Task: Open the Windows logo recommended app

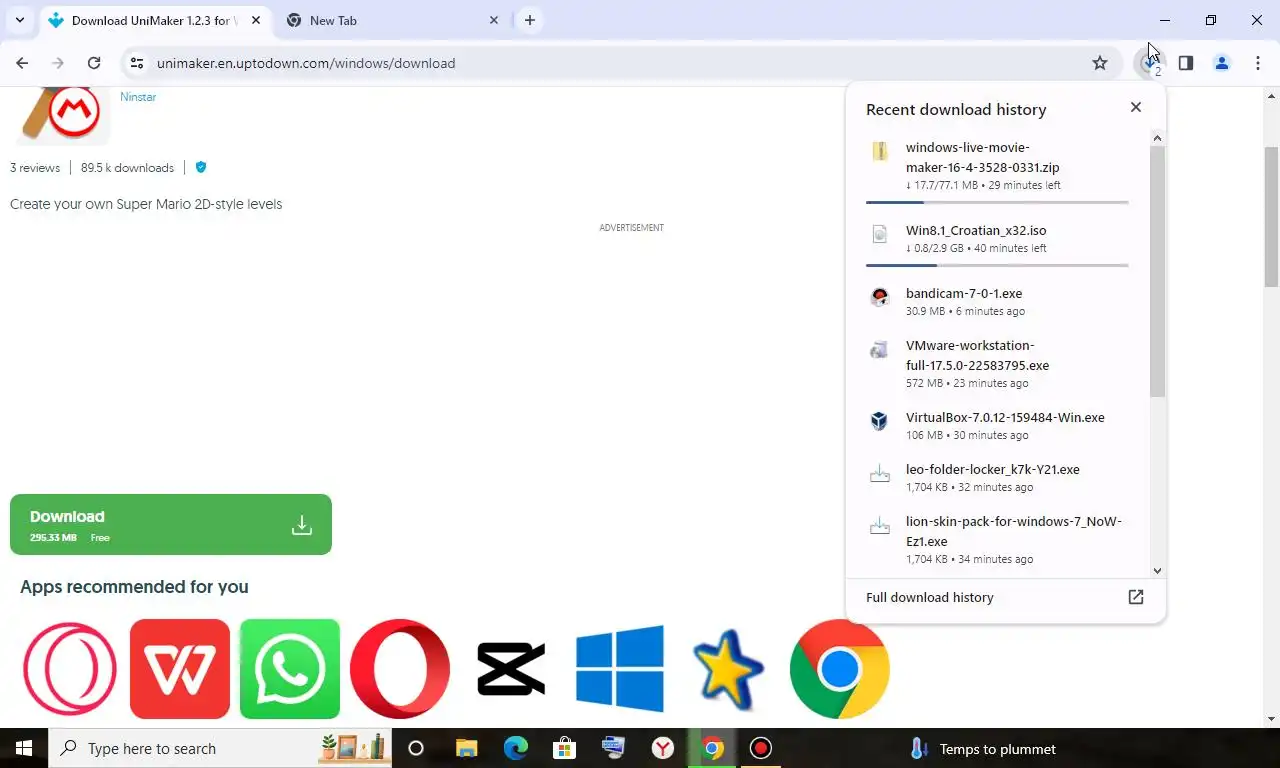Action: click(x=620, y=669)
